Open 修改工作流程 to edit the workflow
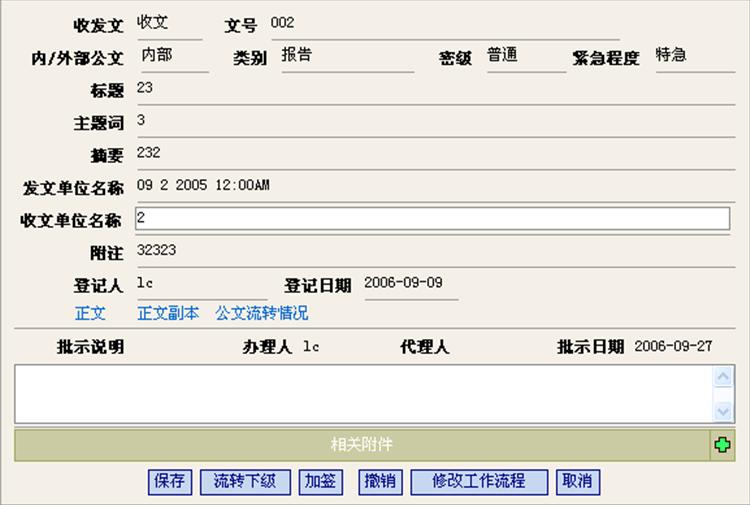This screenshot has height=505, width=750. 479,481
